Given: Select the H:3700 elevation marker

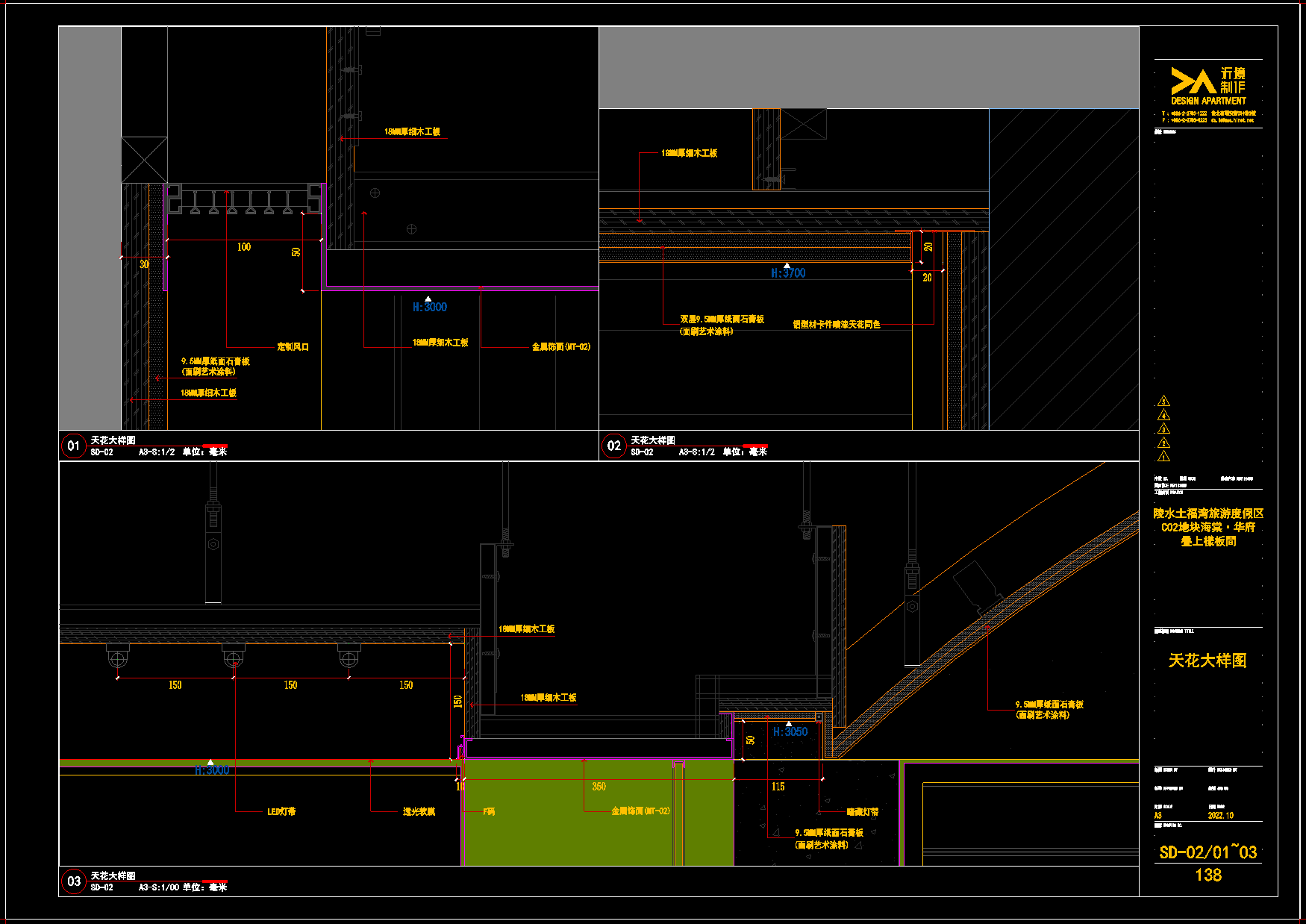Looking at the screenshot, I should [x=788, y=273].
